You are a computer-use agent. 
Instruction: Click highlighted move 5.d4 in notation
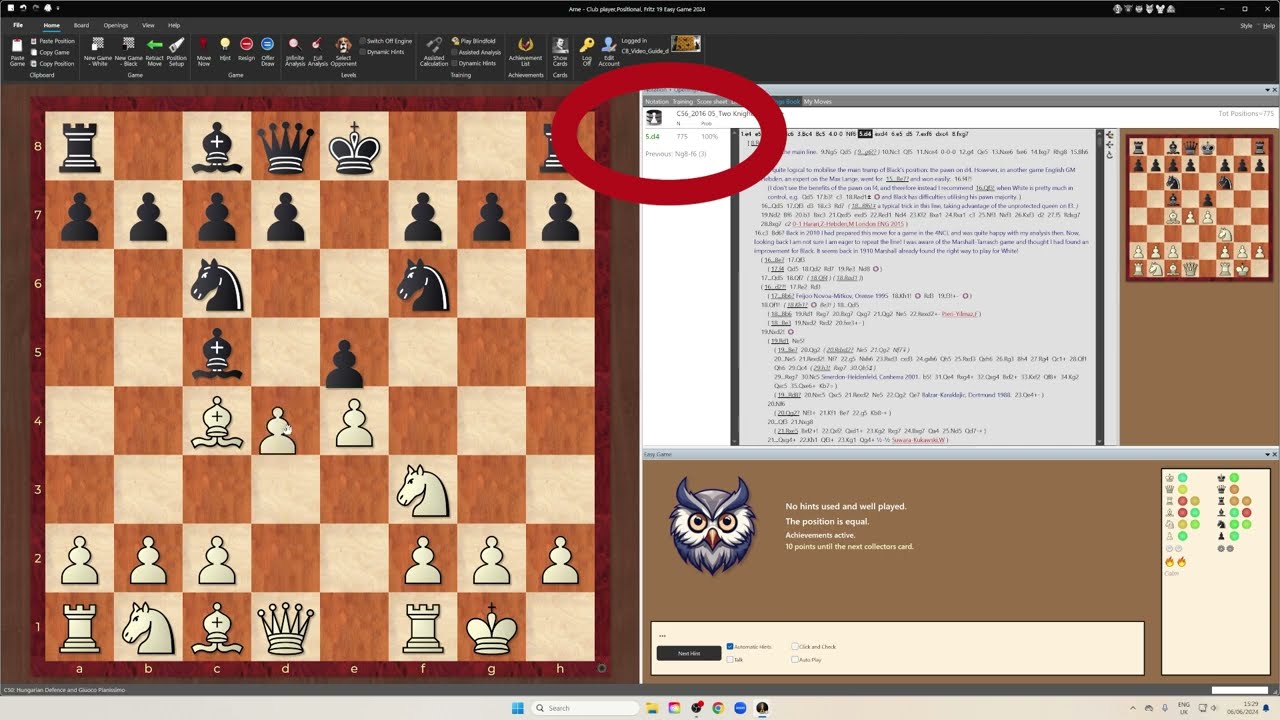coord(865,134)
